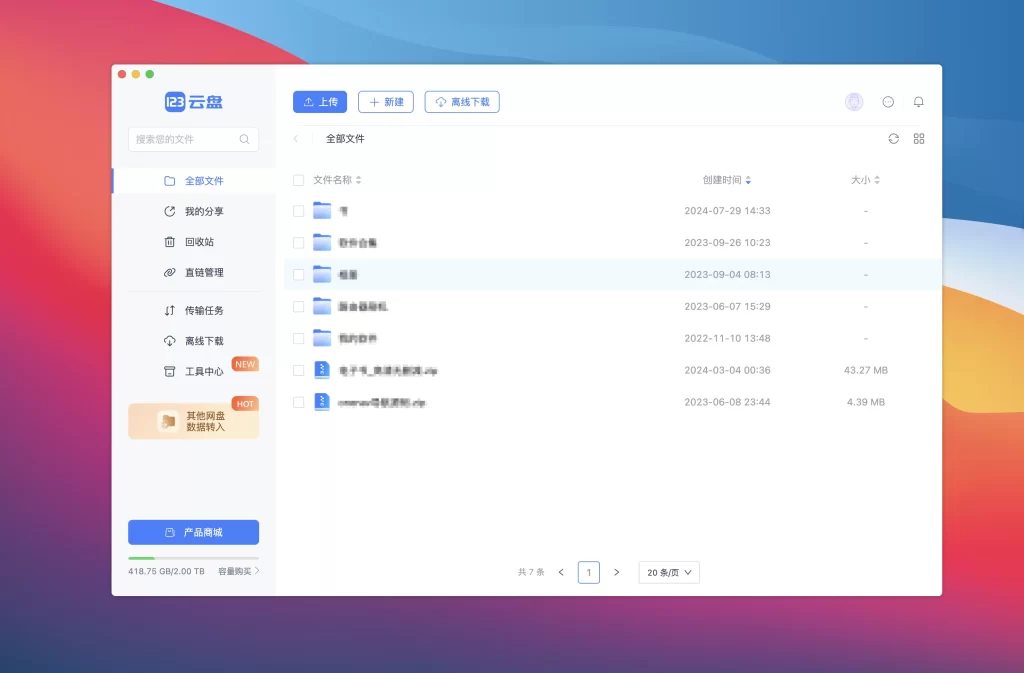Click the user avatar icon
This screenshot has width=1024, height=673.
pyautogui.click(x=854, y=102)
